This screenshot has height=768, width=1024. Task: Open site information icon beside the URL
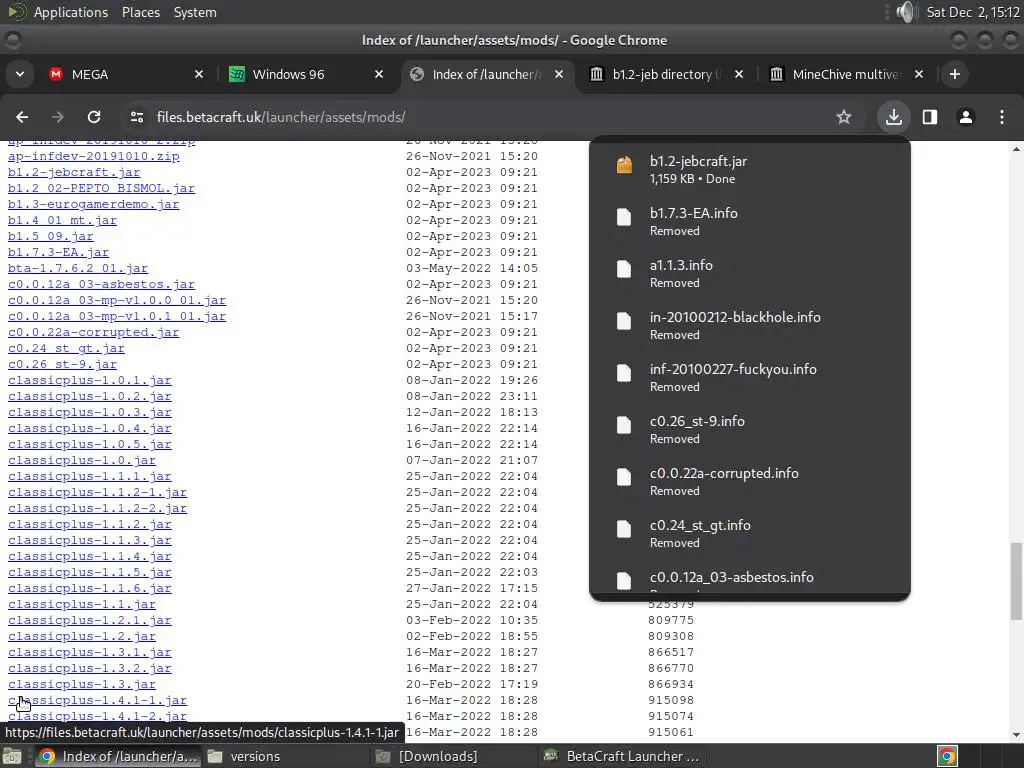137,117
